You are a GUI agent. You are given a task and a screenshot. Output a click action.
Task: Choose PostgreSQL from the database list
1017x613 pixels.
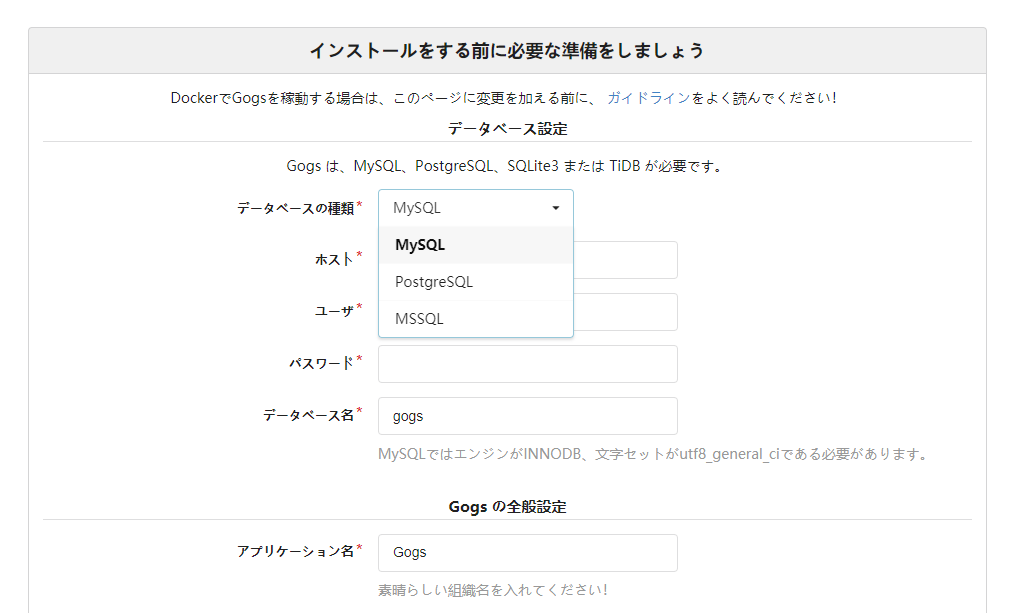point(475,282)
